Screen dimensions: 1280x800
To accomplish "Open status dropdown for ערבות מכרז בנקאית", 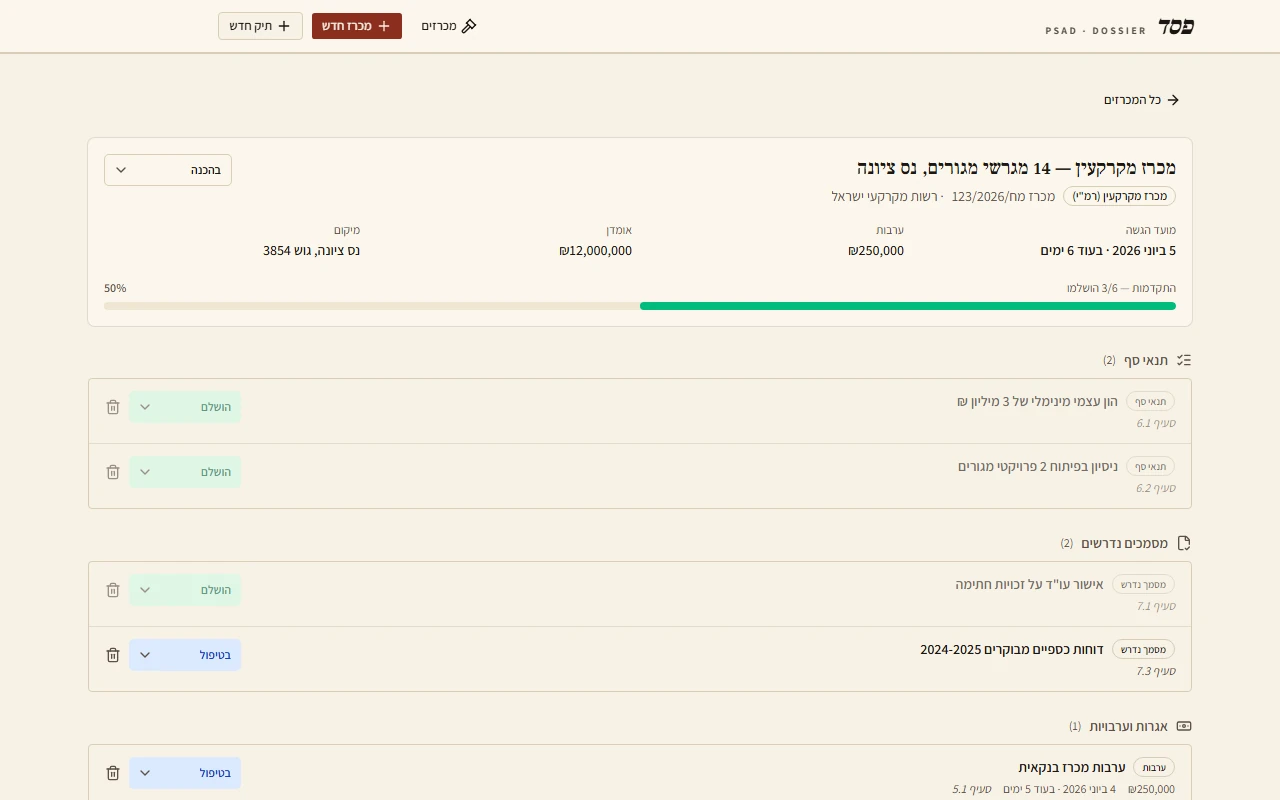I will pos(185,773).
